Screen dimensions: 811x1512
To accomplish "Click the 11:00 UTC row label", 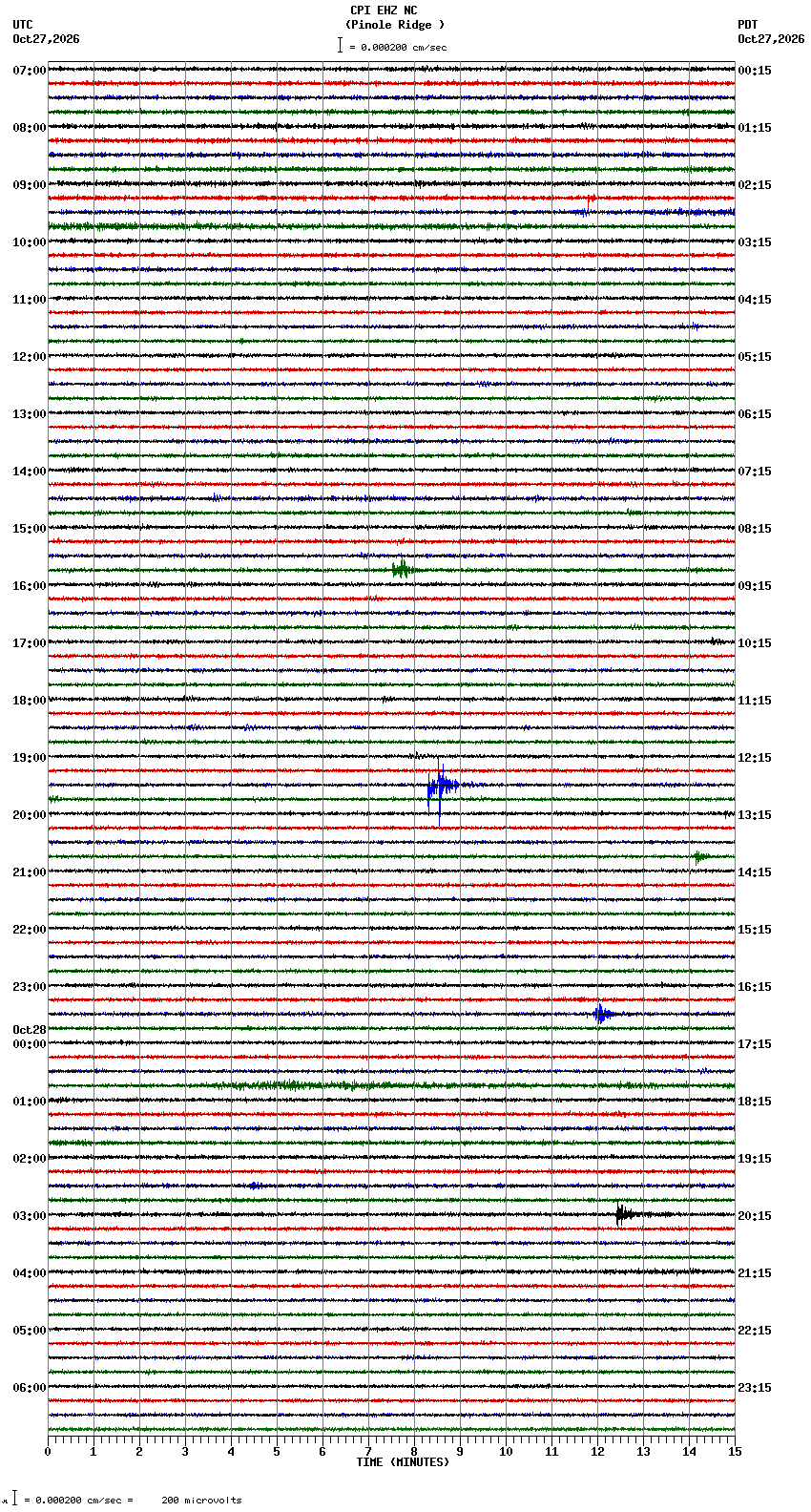I will pyautogui.click(x=30, y=300).
